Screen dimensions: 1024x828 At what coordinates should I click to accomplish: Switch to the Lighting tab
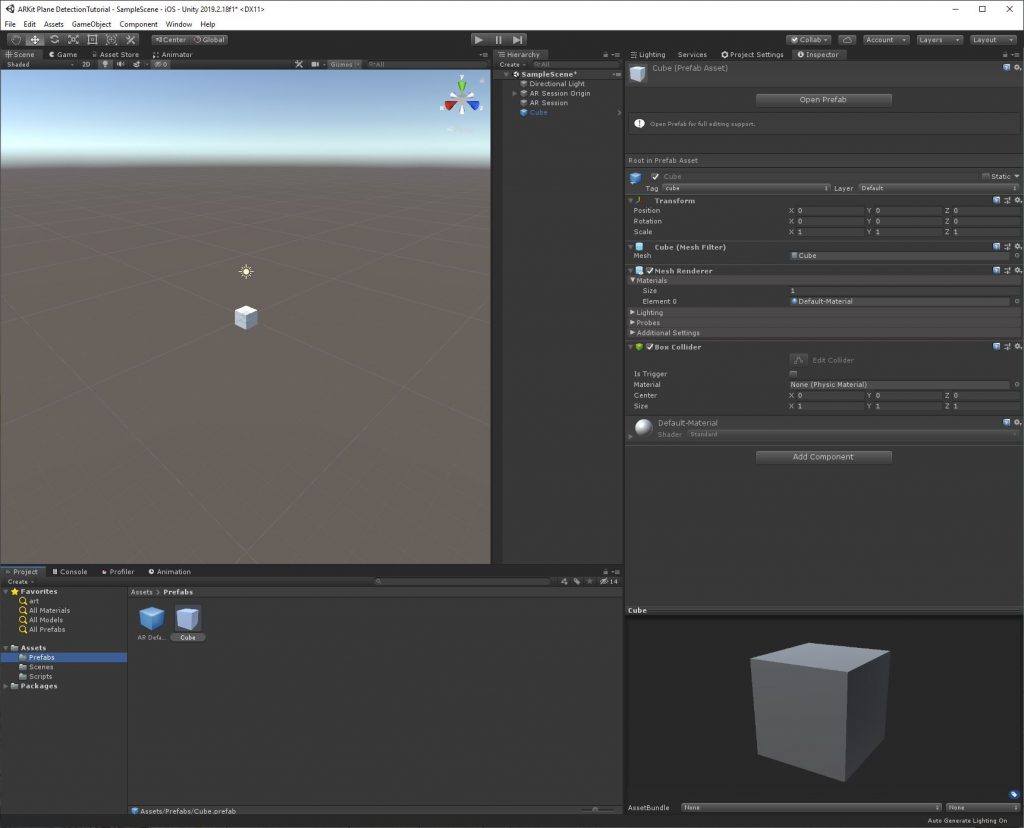[648, 55]
